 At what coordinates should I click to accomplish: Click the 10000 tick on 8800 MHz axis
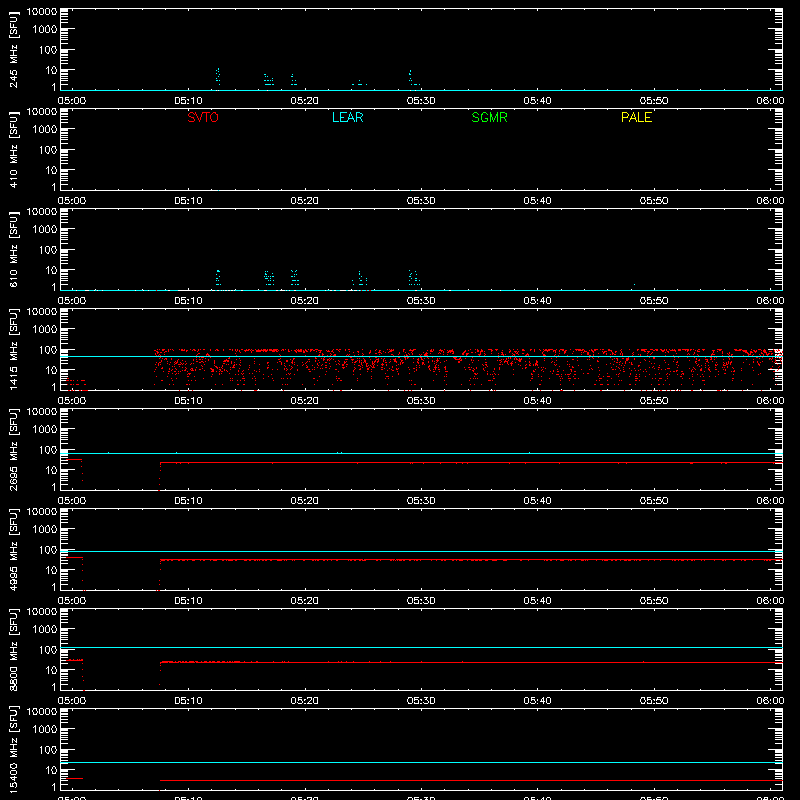pyautogui.click(x=42, y=612)
